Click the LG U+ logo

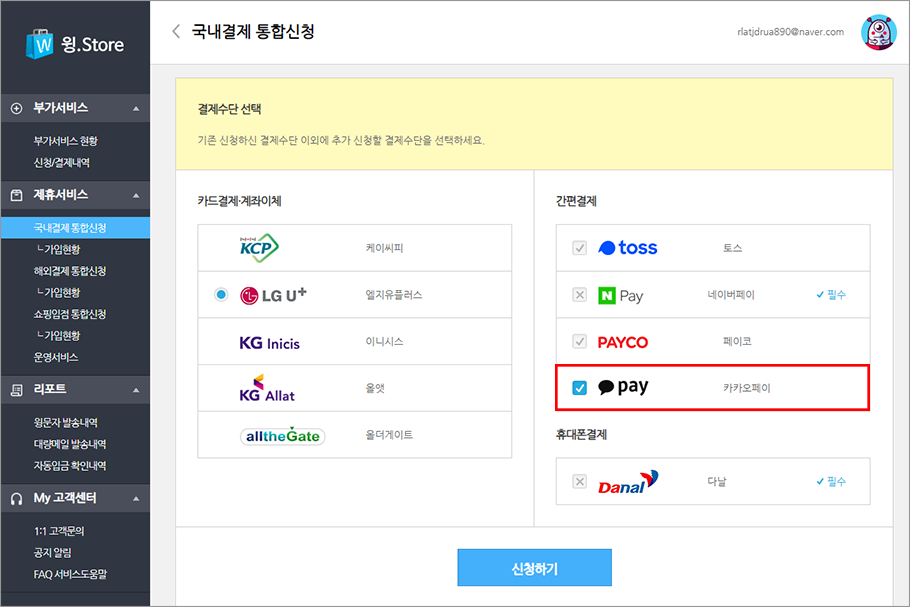273,295
